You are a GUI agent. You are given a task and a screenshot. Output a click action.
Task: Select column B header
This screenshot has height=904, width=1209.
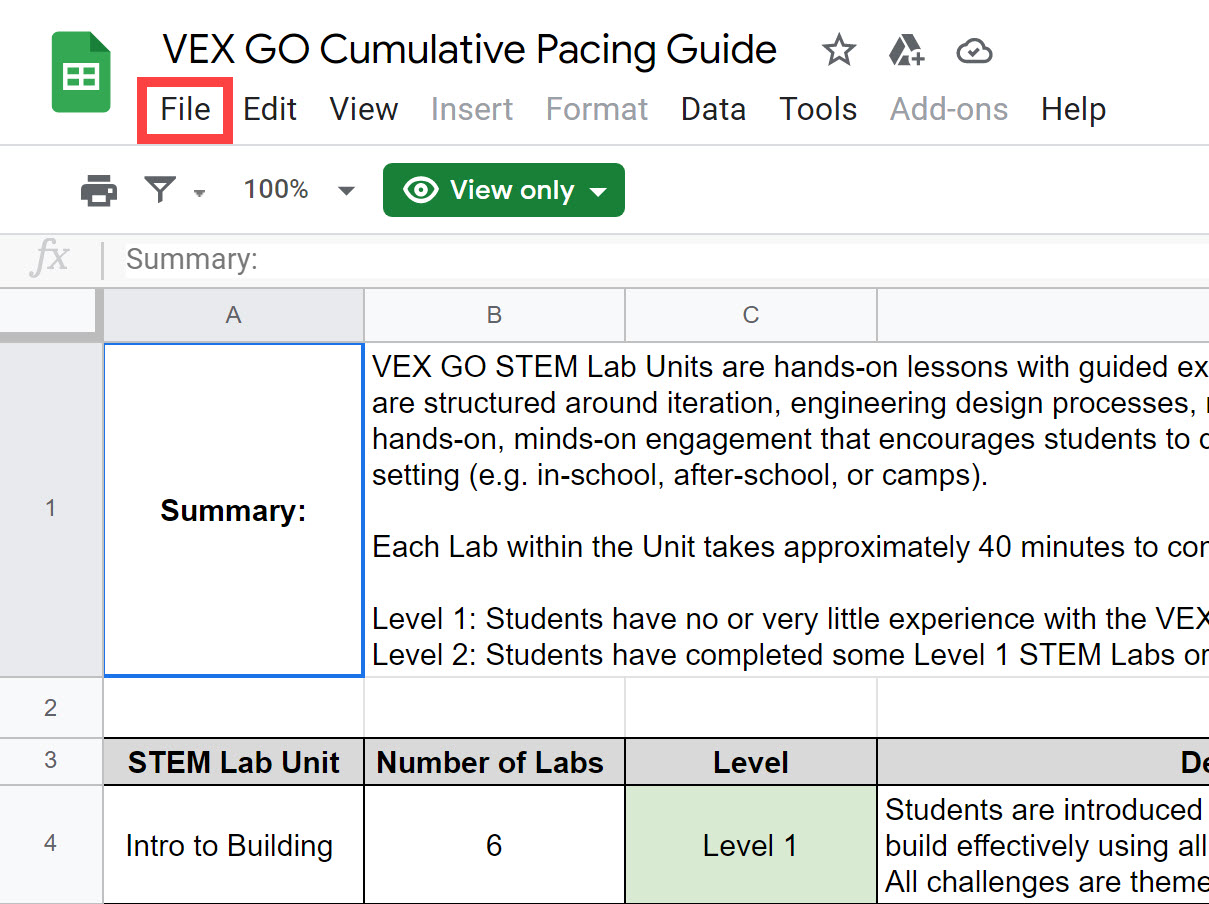point(493,314)
